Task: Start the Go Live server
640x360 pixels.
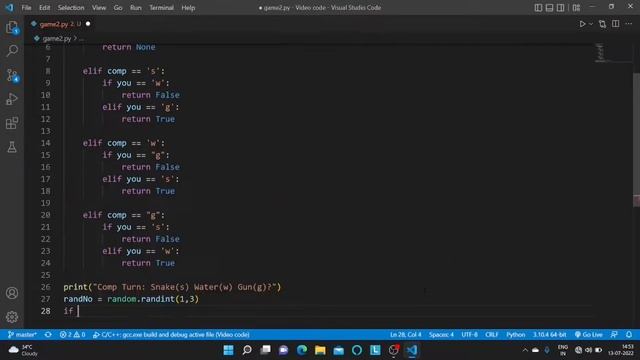Action: [588, 335]
